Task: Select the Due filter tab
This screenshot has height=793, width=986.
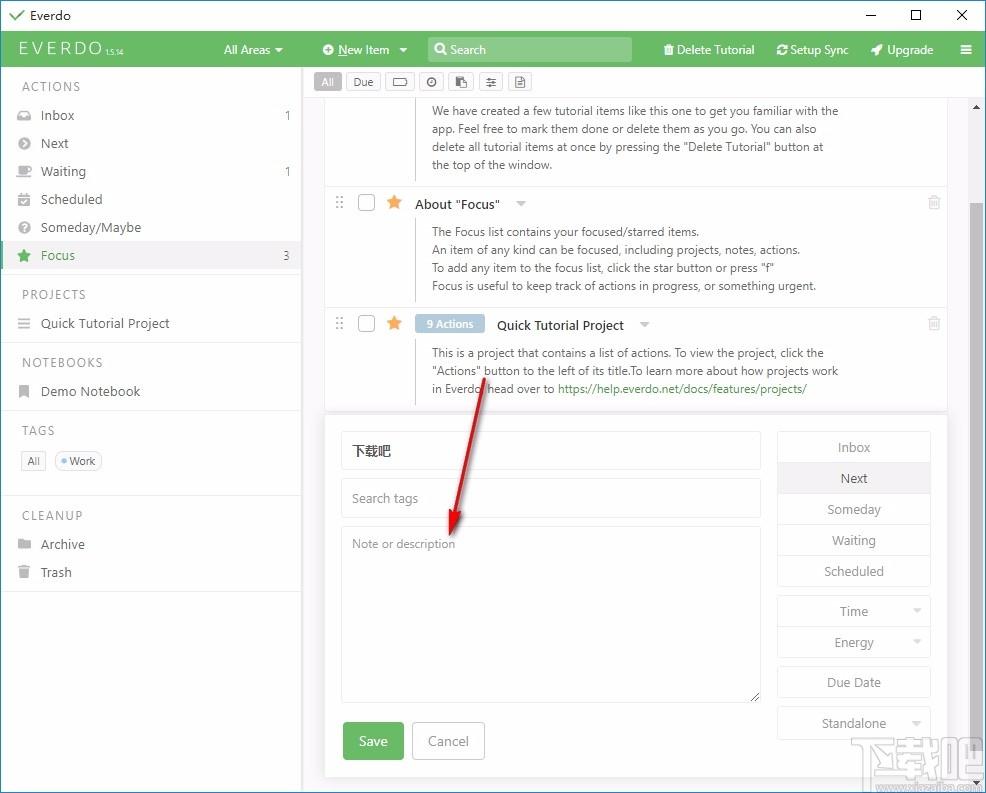Action: [363, 82]
